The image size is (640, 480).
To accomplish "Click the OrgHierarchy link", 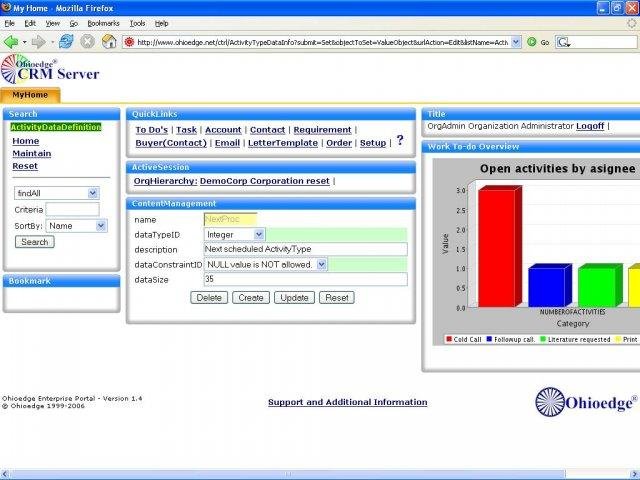I will [x=165, y=181].
